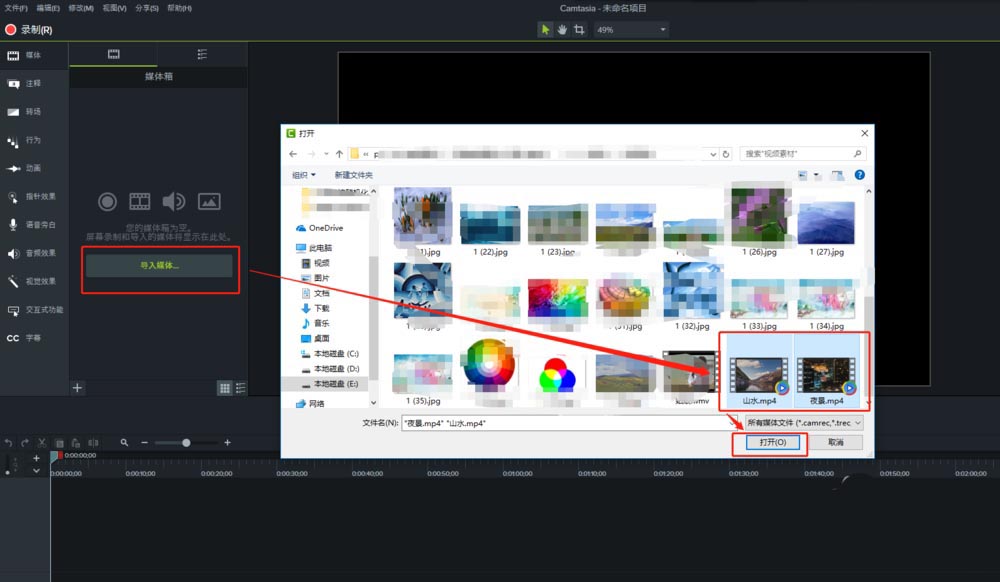Open the Organize (组织) dropdown menu
This screenshot has height=582, width=1000.
tap(304, 175)
